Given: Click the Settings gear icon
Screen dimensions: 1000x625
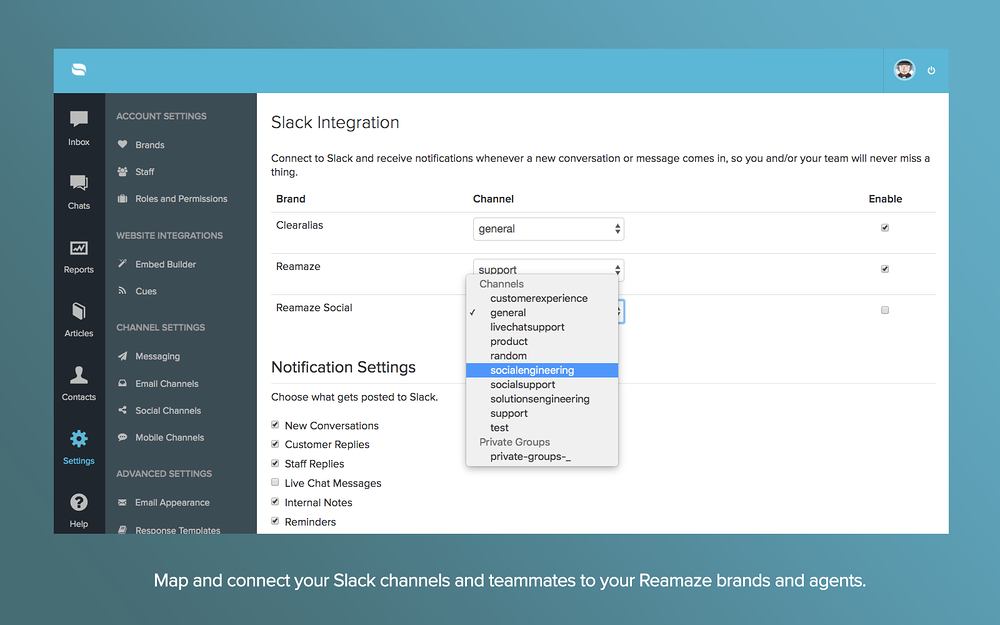Looking at the screenshot, I should (x=79, y=439).
